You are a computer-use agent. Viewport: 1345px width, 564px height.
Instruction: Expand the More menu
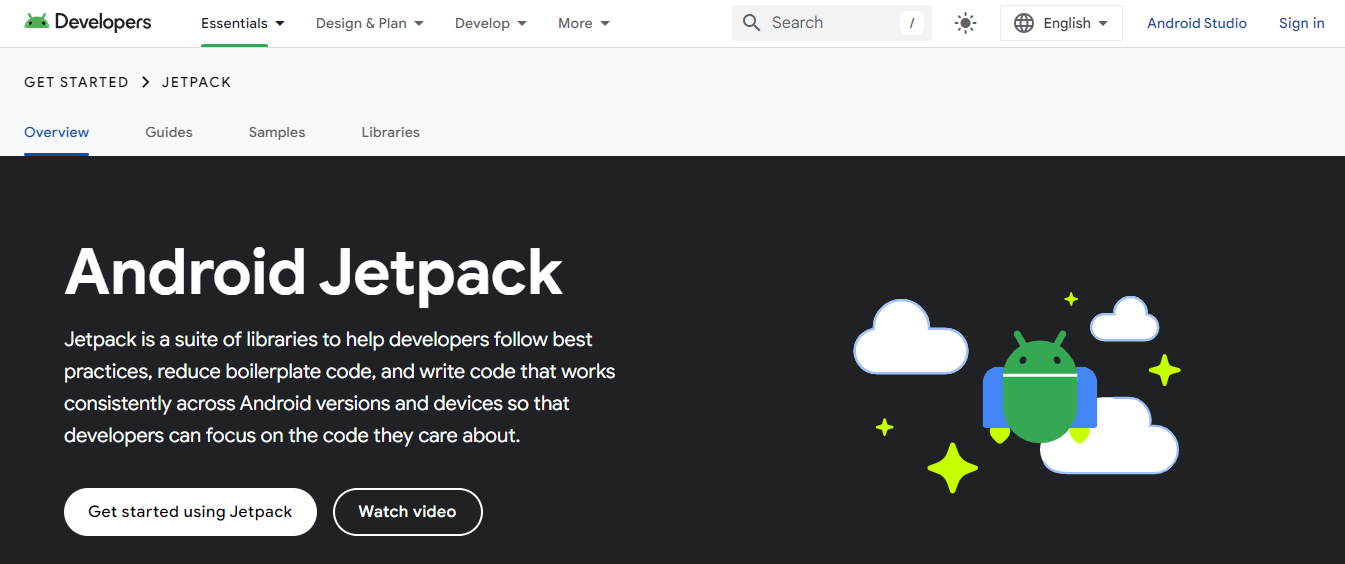pos(584,23)
